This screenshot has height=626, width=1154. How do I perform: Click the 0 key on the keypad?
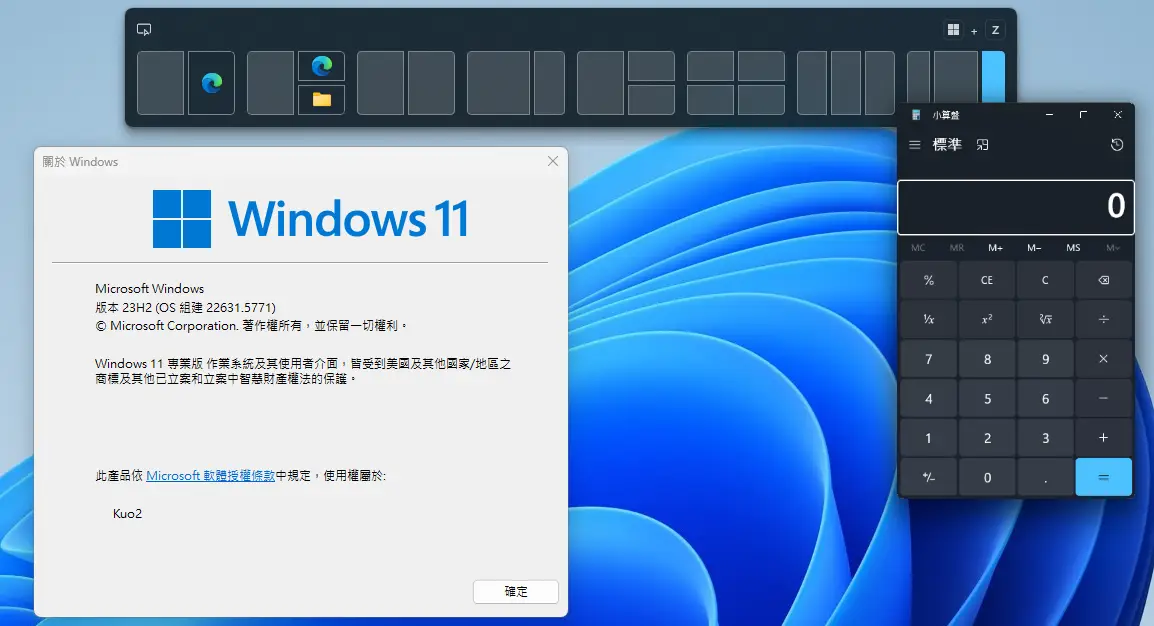pyautogui.click(x=987, y=477)
